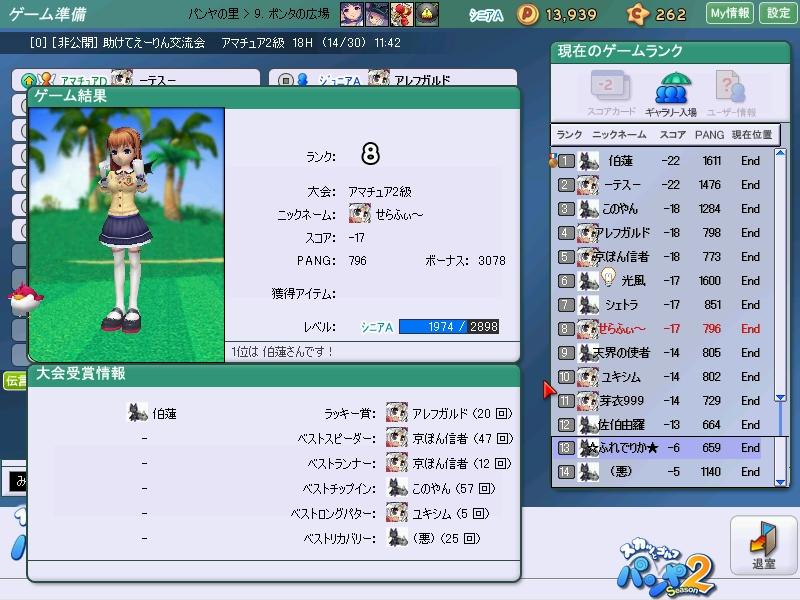800x600 pixels.
Task: Select rank 12 row 佐伯由羅 in ranking
Action: click(x=663, y=424)
